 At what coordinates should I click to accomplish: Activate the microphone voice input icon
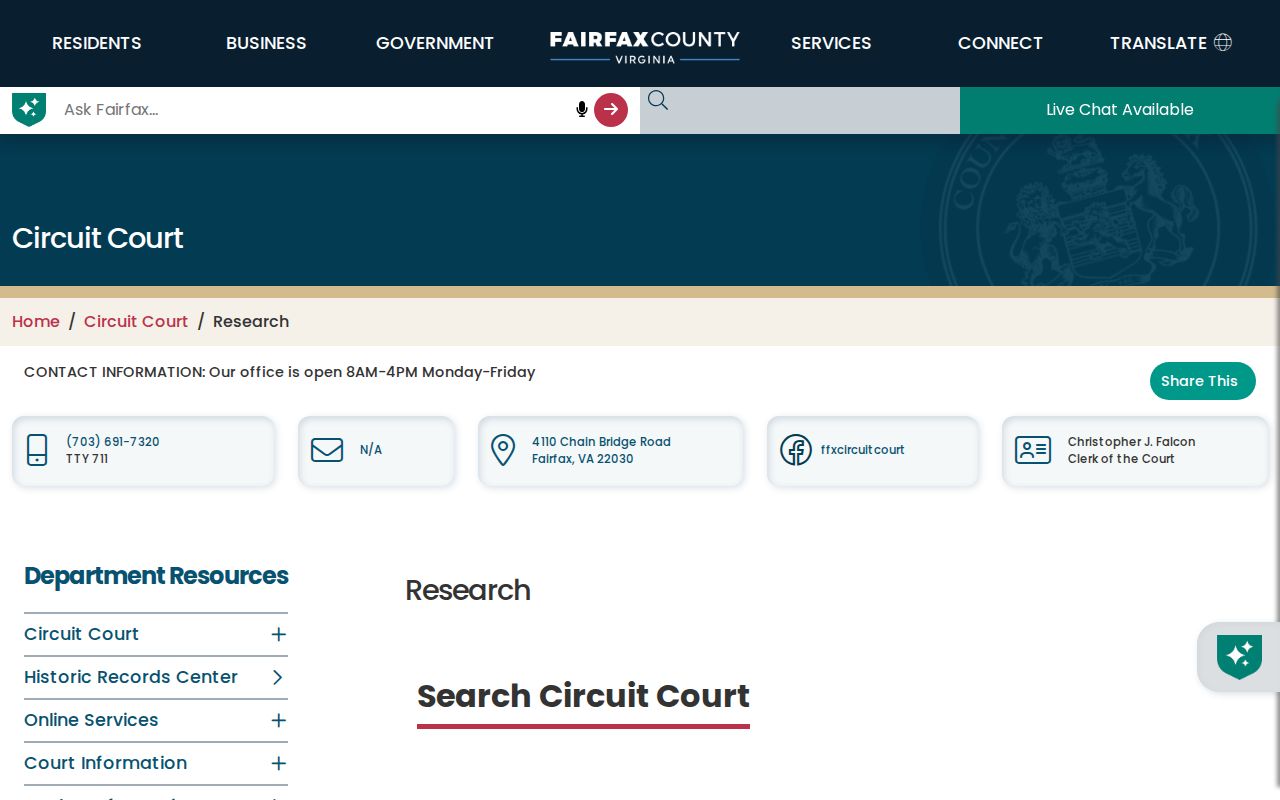click(582, 109)
